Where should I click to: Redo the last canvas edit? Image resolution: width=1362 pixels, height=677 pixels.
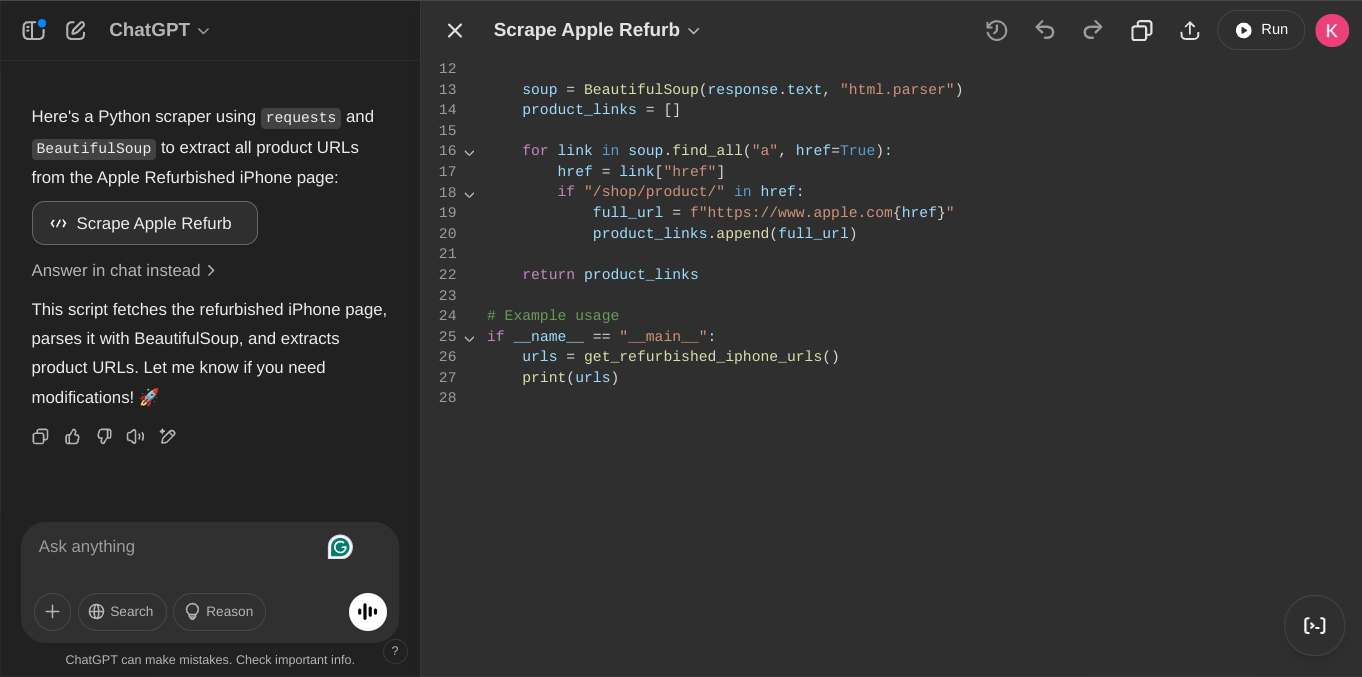pos(1092,30)
